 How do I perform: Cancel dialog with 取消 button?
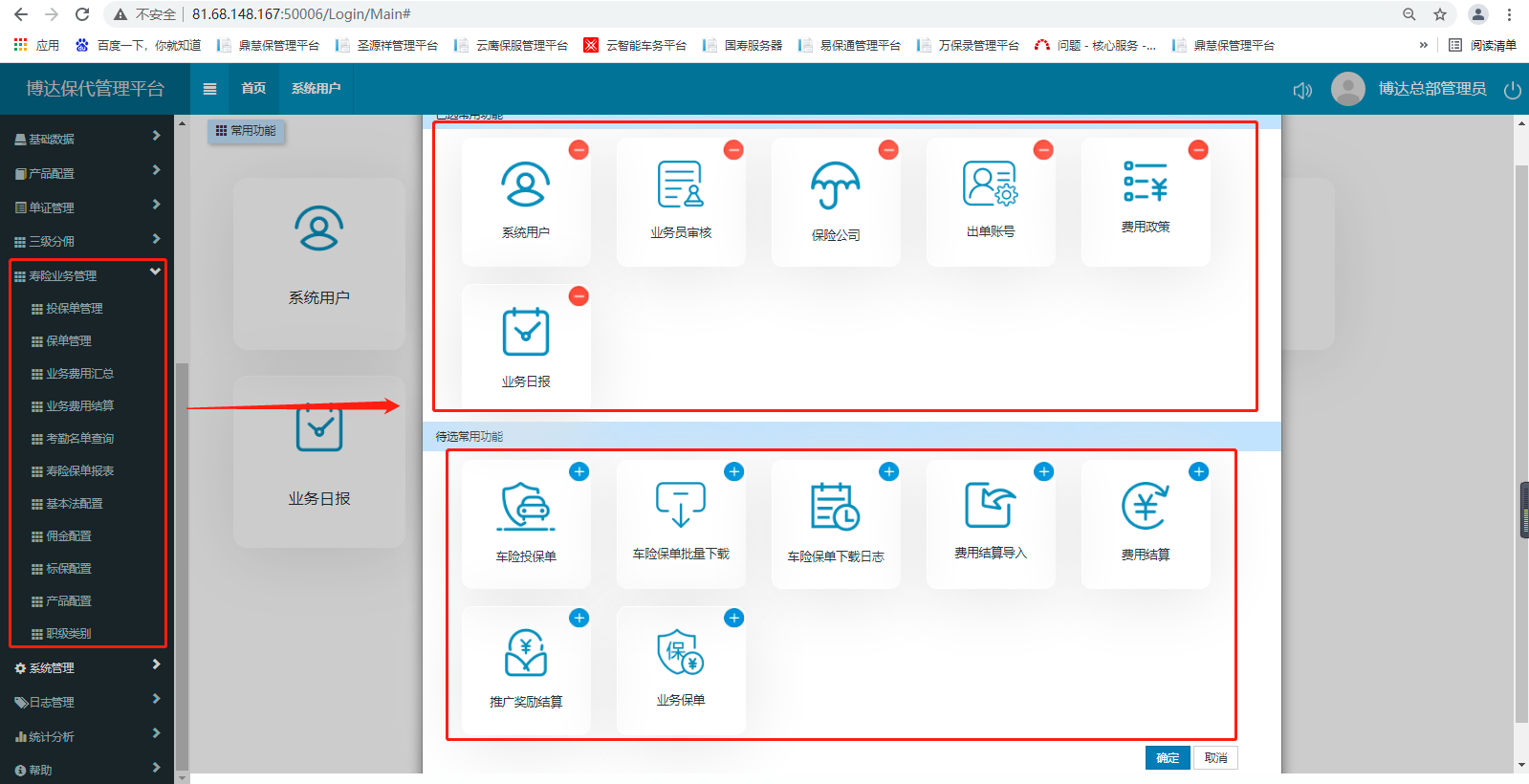point(1215,757)
